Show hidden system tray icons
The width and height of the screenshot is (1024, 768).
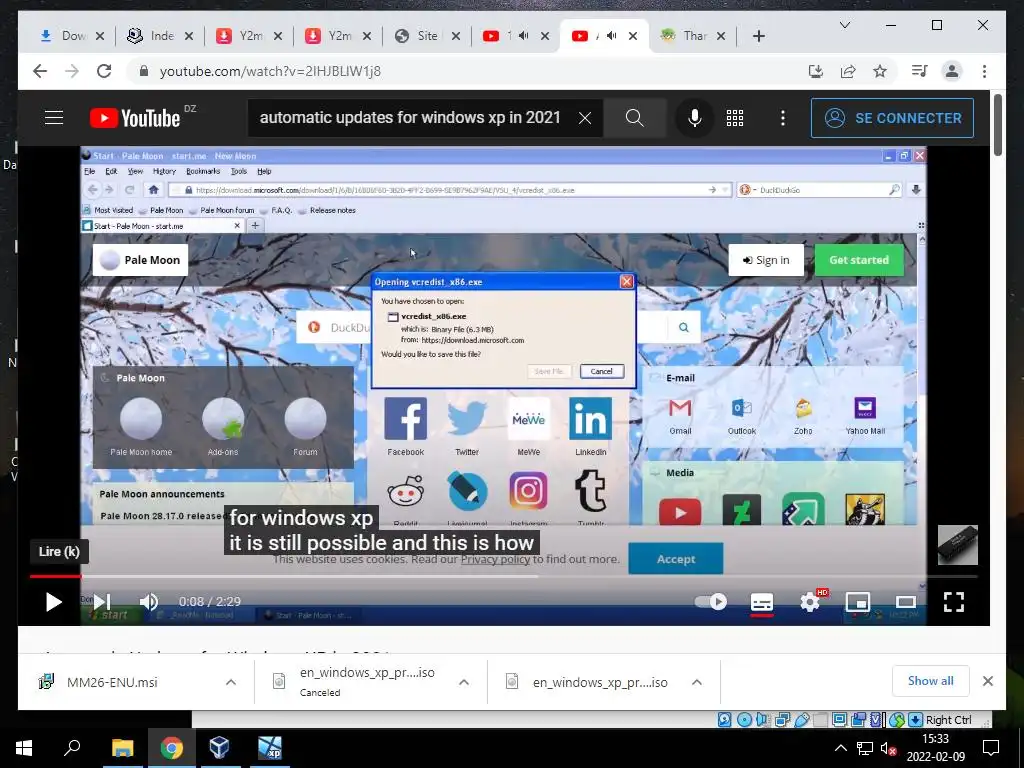click(x=840, y=748)
